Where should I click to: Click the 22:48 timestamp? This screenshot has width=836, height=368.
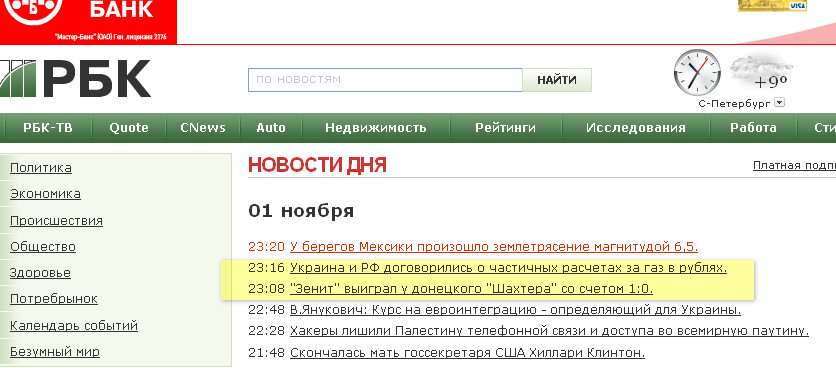[x=267, y=310]
